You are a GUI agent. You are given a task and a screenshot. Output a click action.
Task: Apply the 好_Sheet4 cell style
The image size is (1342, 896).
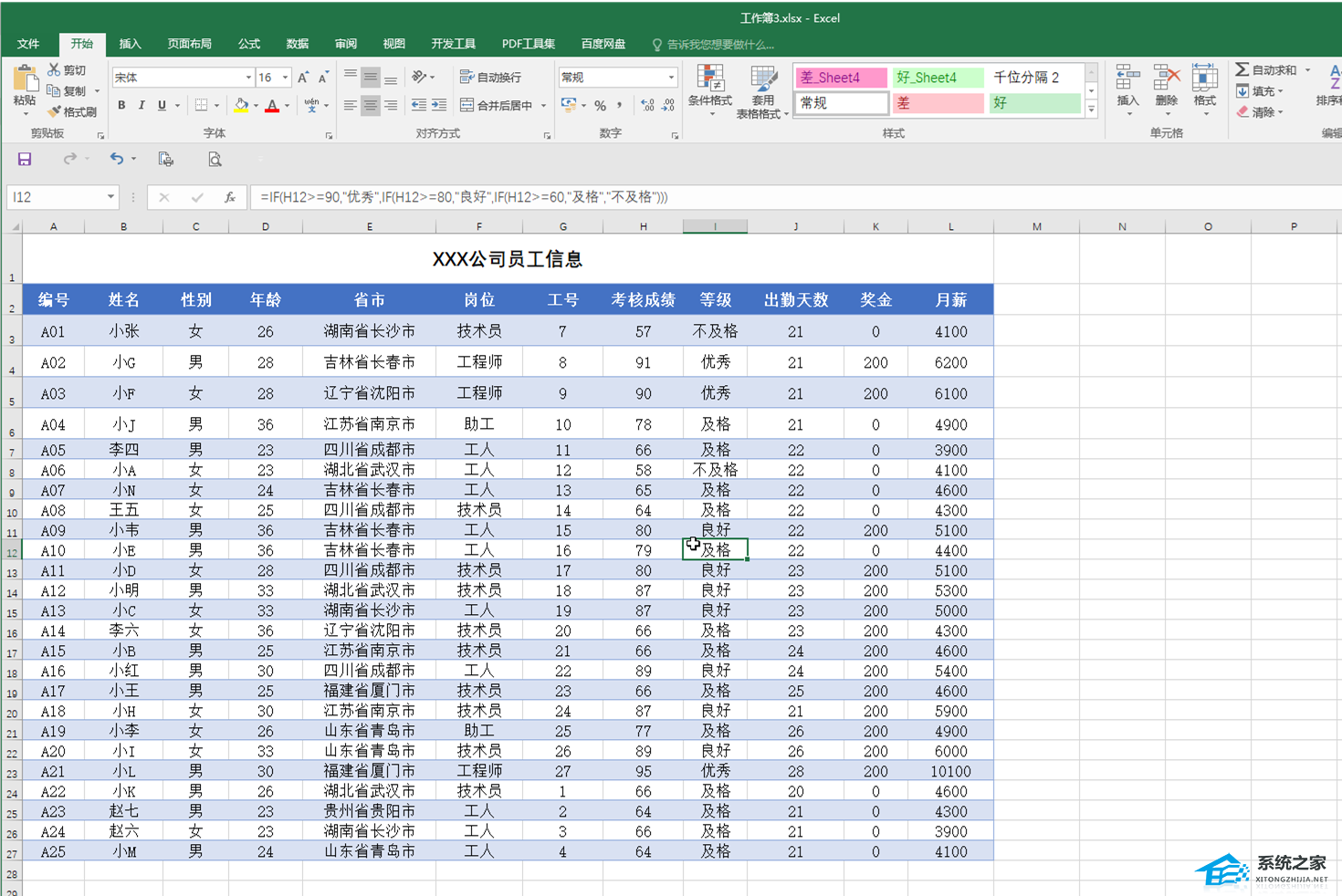[x=937, y=78]
